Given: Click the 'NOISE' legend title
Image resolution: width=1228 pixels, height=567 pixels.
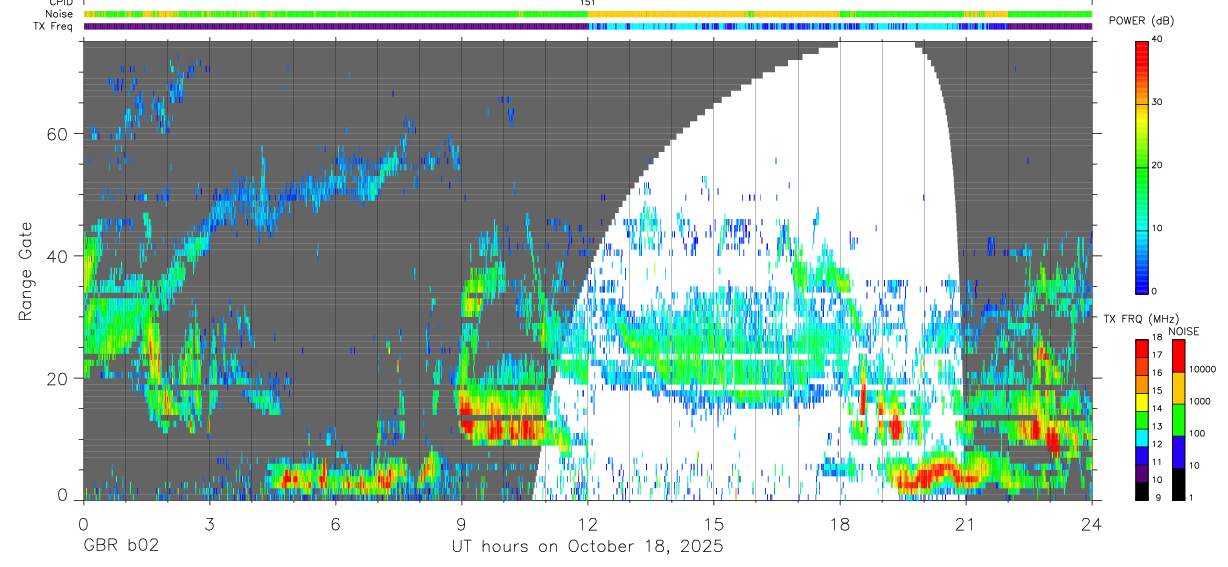Looking at the screenshot, I should tap(1184, 331).
